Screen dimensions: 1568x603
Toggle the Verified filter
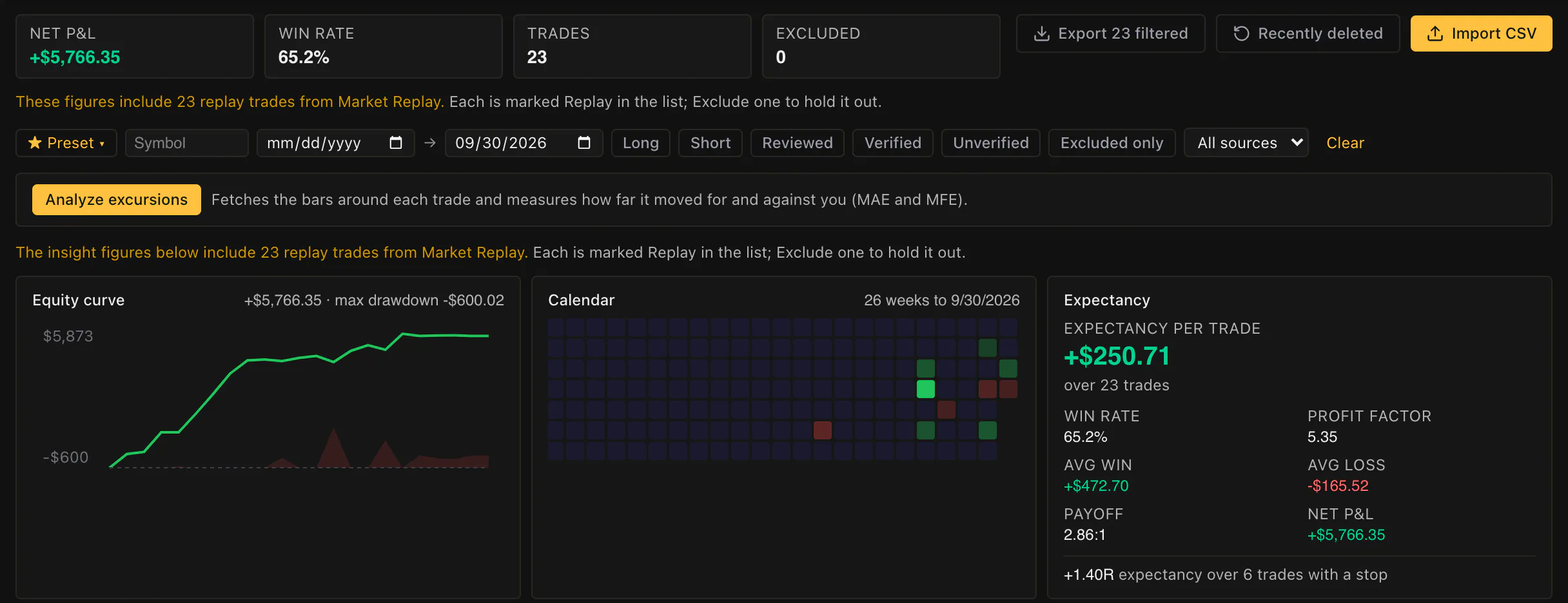[893, 143]
